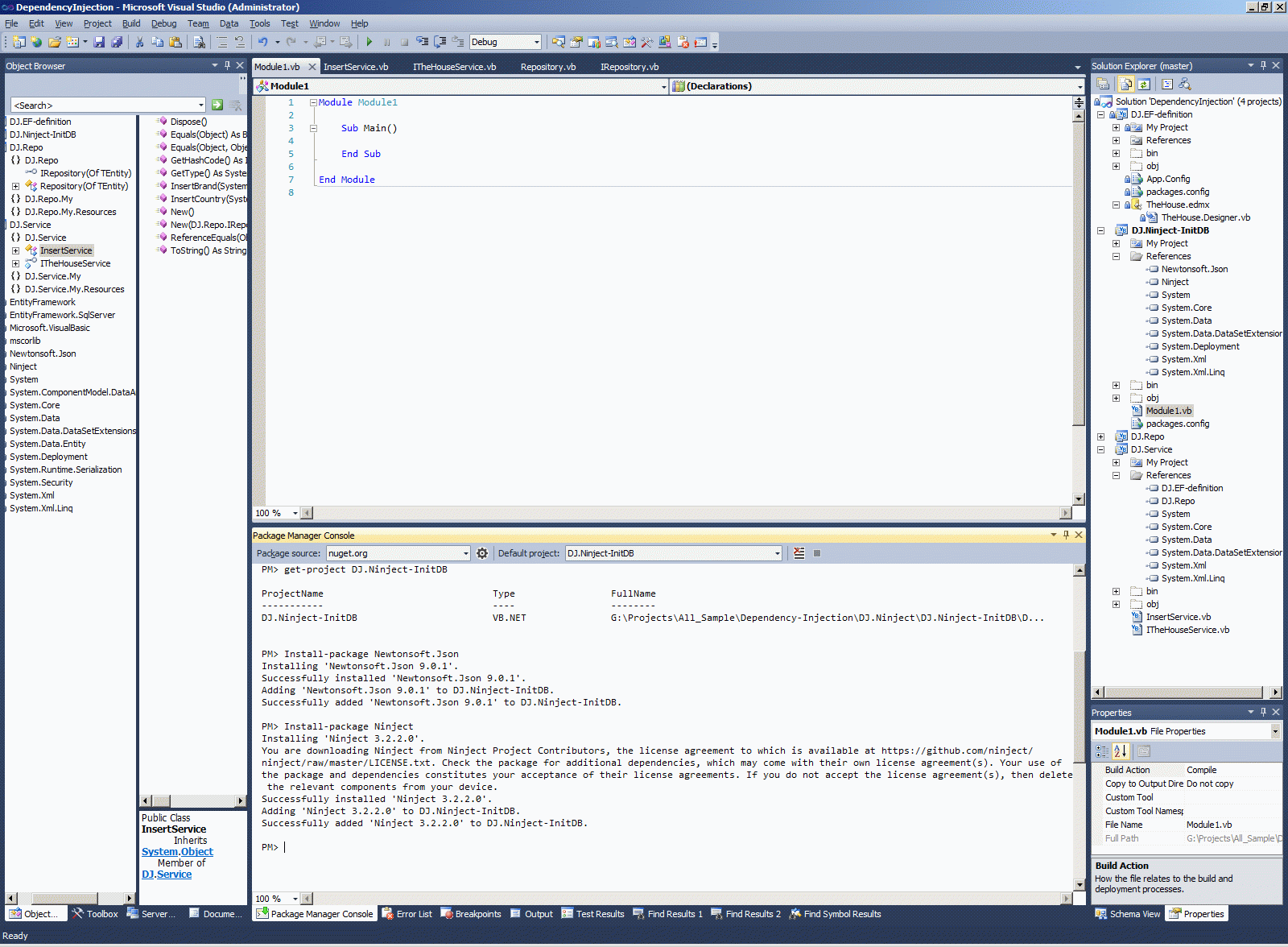The image size is (1288, 947).
Task: Open the Package source nuget.org dropdown
Action: point(466,553)
